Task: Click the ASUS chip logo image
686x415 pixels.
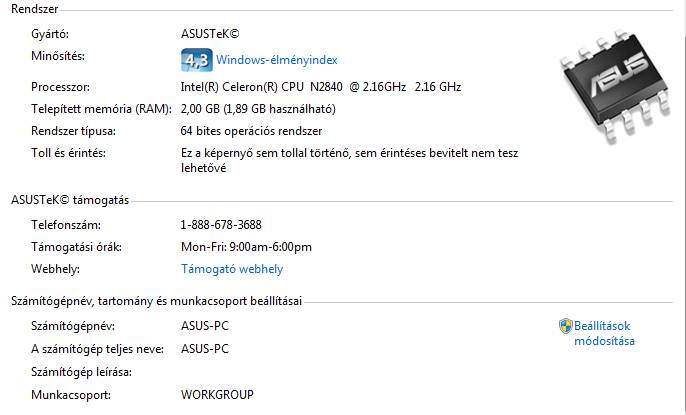Action: click(616, 86)
